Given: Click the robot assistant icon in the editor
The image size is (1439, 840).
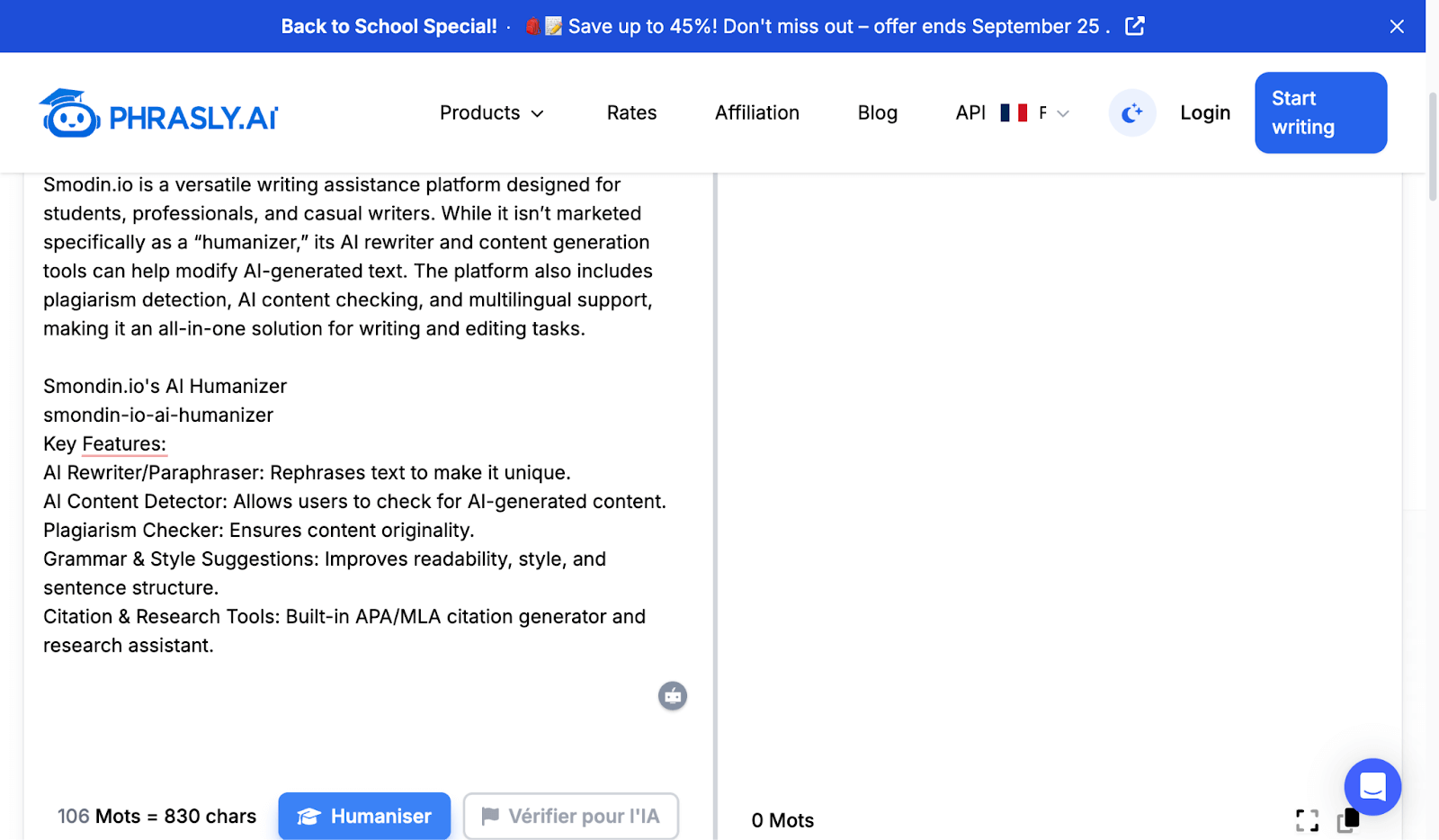Looking at the screenshot, I should point(673,696).
